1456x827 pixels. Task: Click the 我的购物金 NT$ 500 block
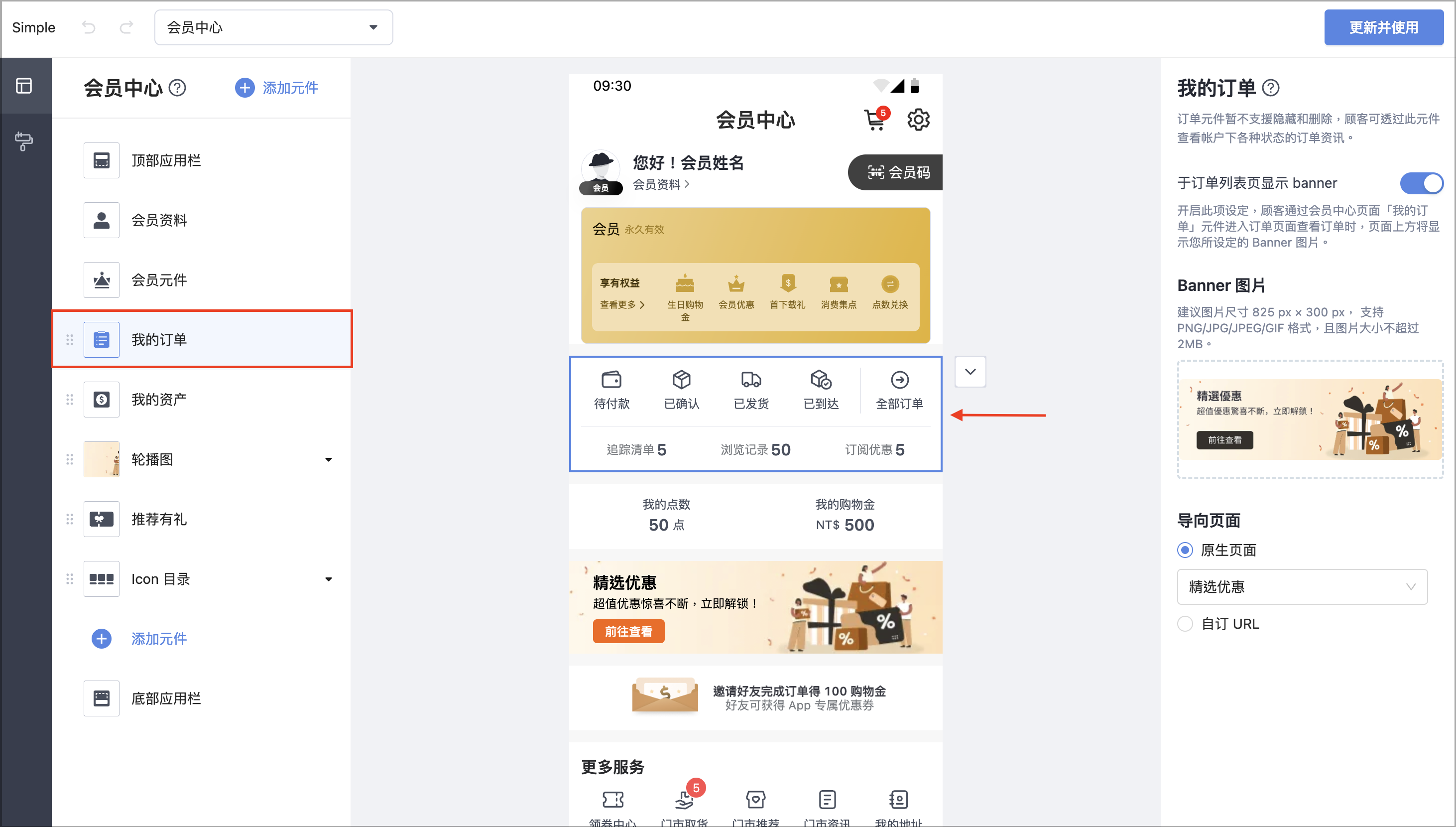tap(845, 515)
